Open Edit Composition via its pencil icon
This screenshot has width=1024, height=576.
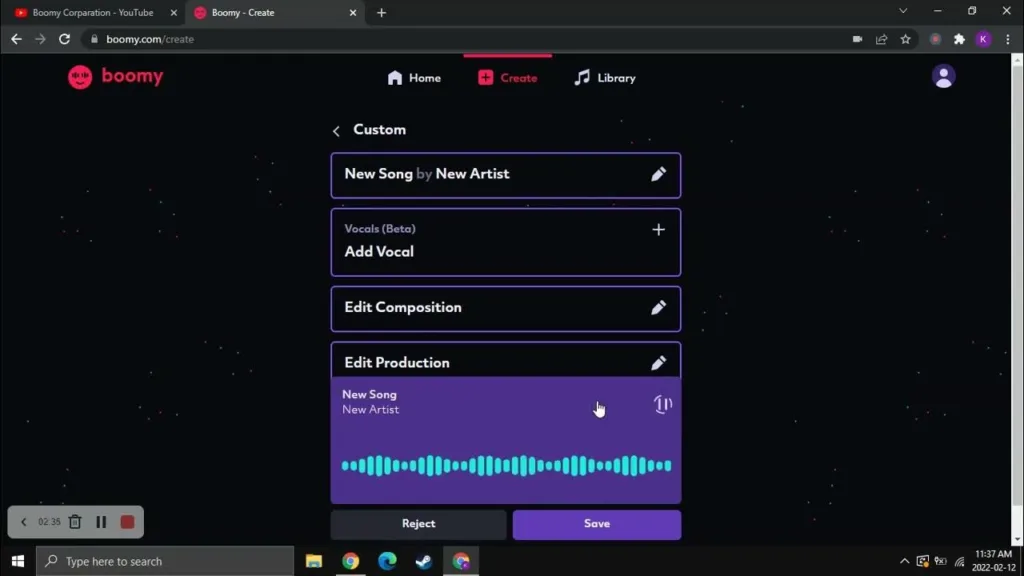click(x=658, y=308)
